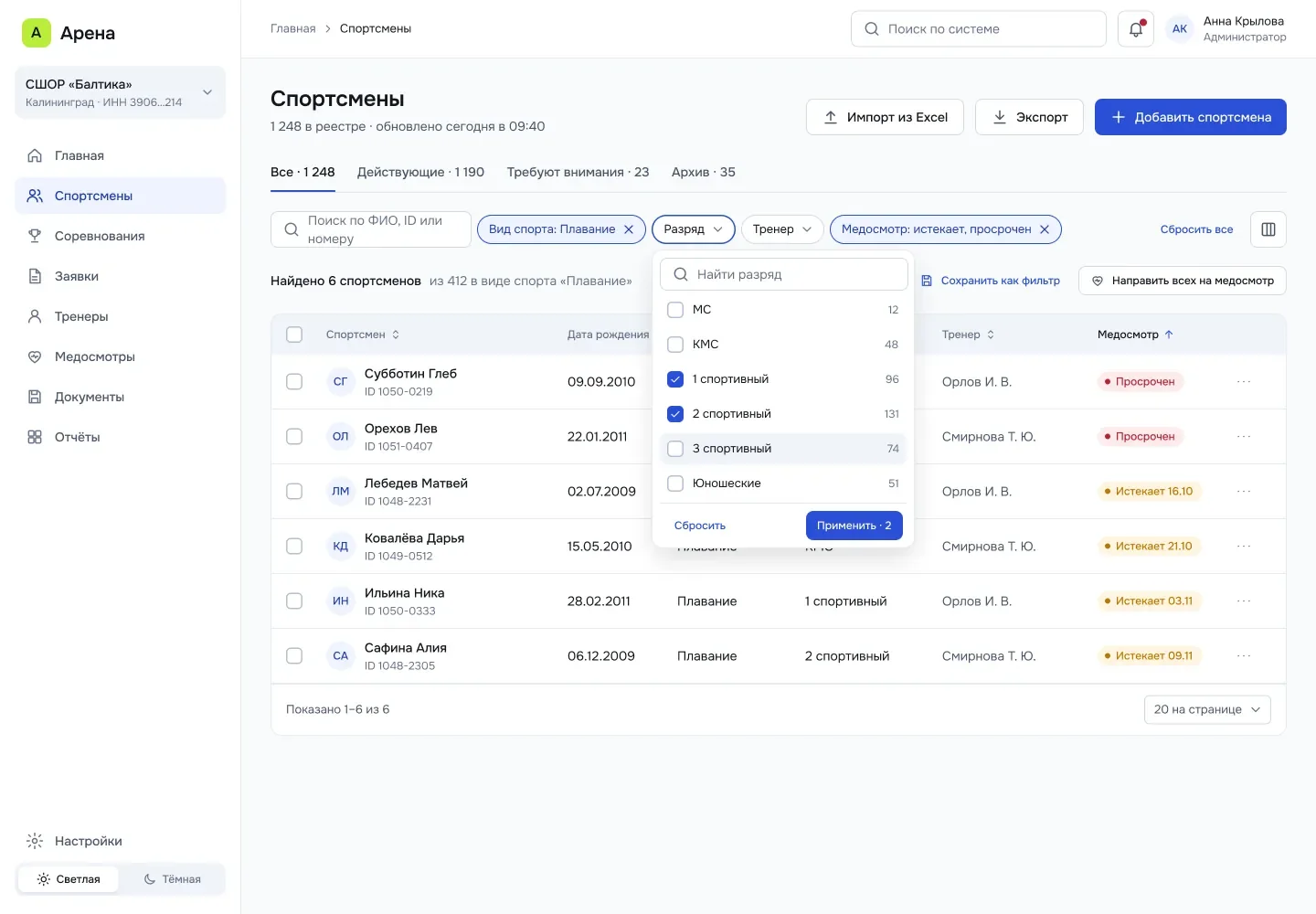The image size is (1316, 914).
Task: Open the notifications bell
Action: pyautogui.click(x=1135, y=29)
